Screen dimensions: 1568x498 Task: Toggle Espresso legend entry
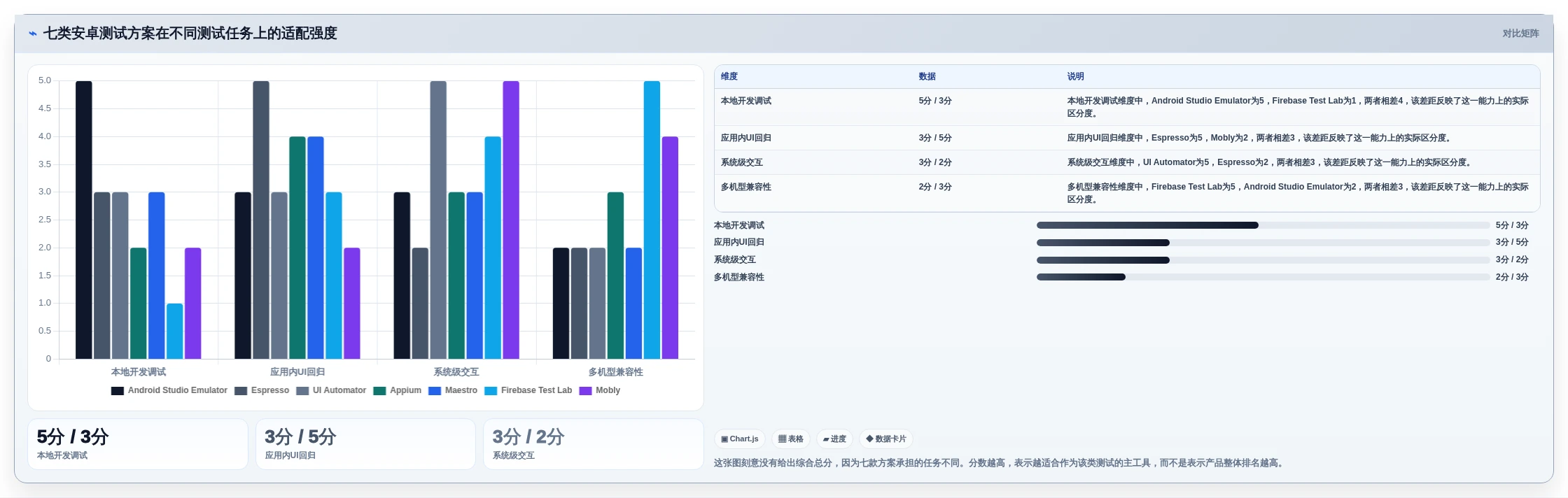tap(262, 390)
